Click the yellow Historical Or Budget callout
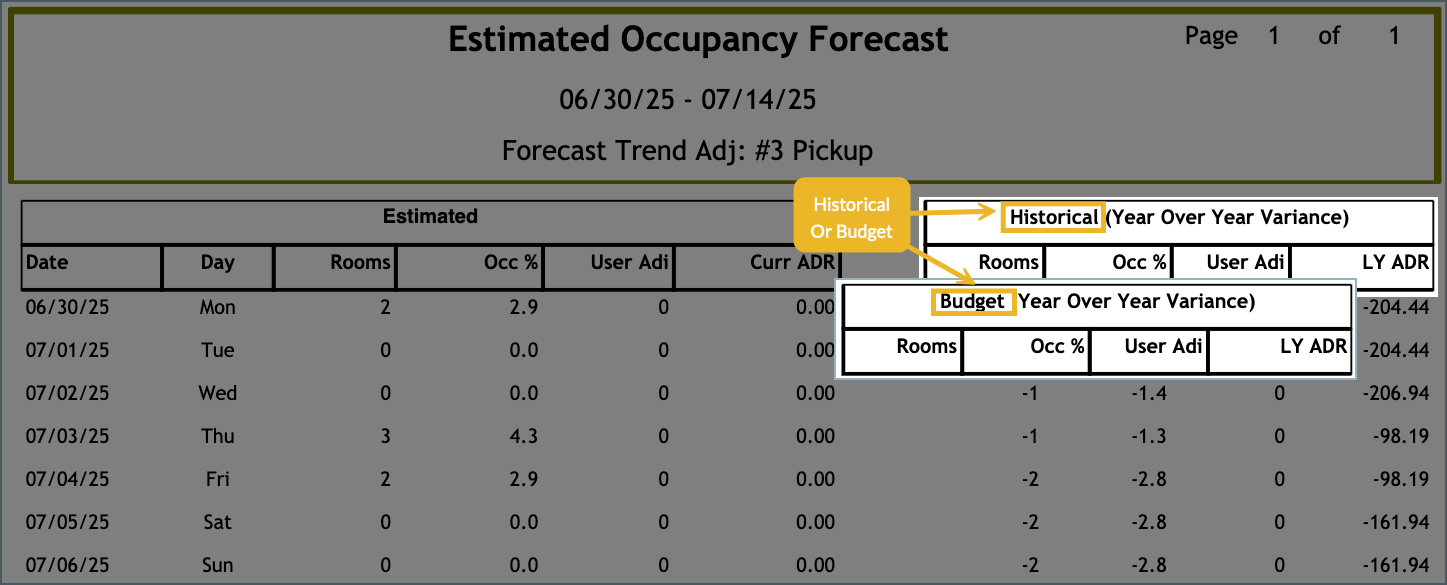This screenshot has height=585, width=1447. pos(850,217)
